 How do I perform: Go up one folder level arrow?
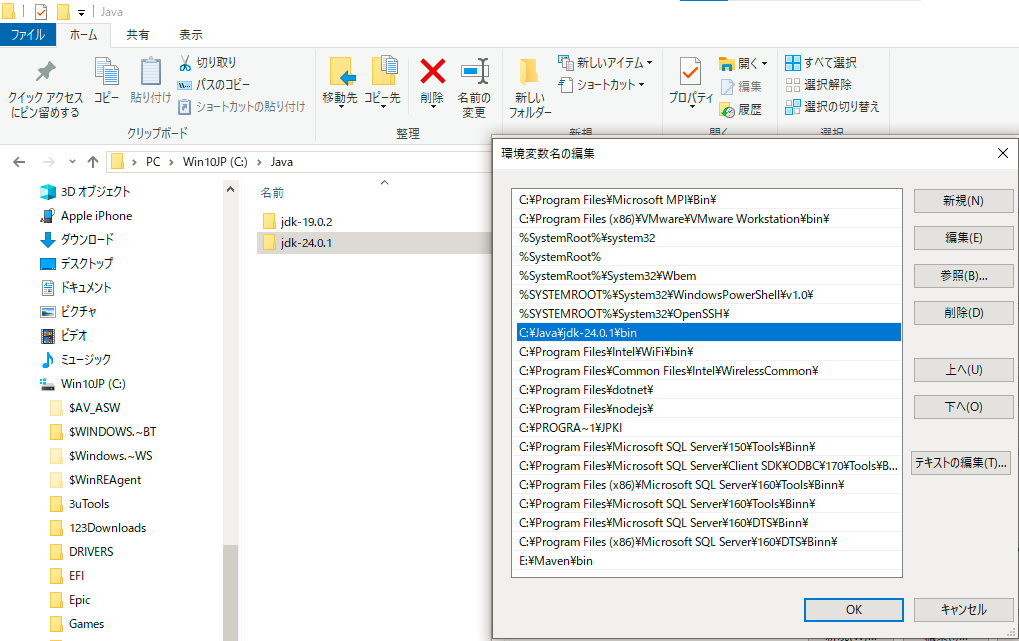click(93, 162)
